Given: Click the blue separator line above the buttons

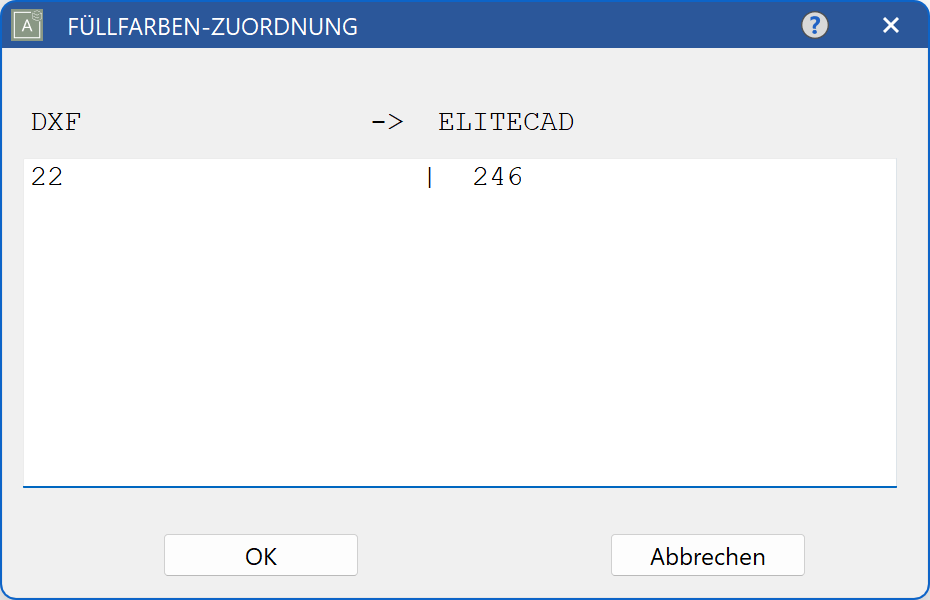Looking at the screenshot, I should coord(465,487).
